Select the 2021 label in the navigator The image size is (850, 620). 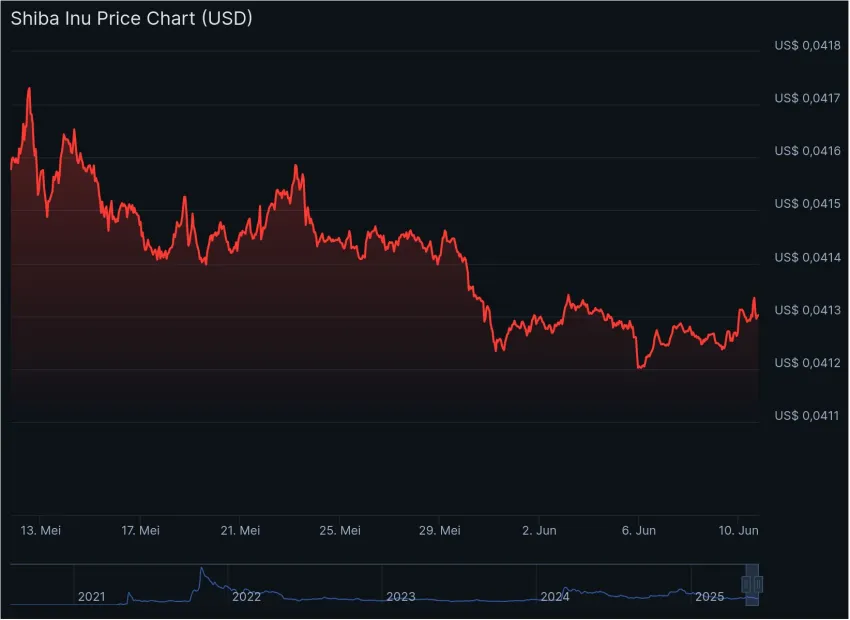coord(92,597)
